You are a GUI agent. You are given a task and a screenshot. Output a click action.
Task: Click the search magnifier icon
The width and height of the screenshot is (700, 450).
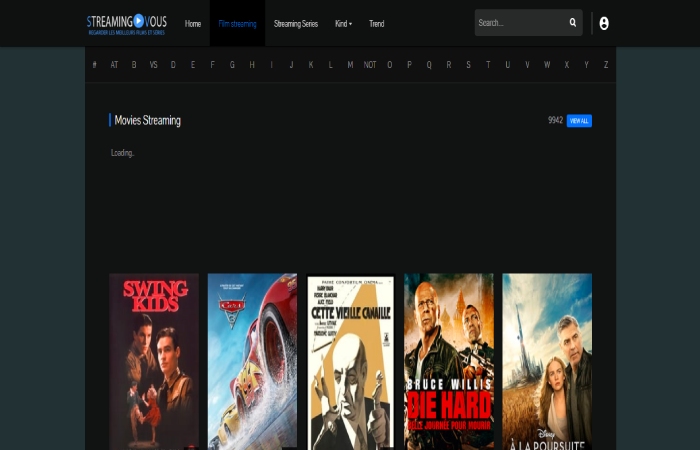(x=573, y=22)
